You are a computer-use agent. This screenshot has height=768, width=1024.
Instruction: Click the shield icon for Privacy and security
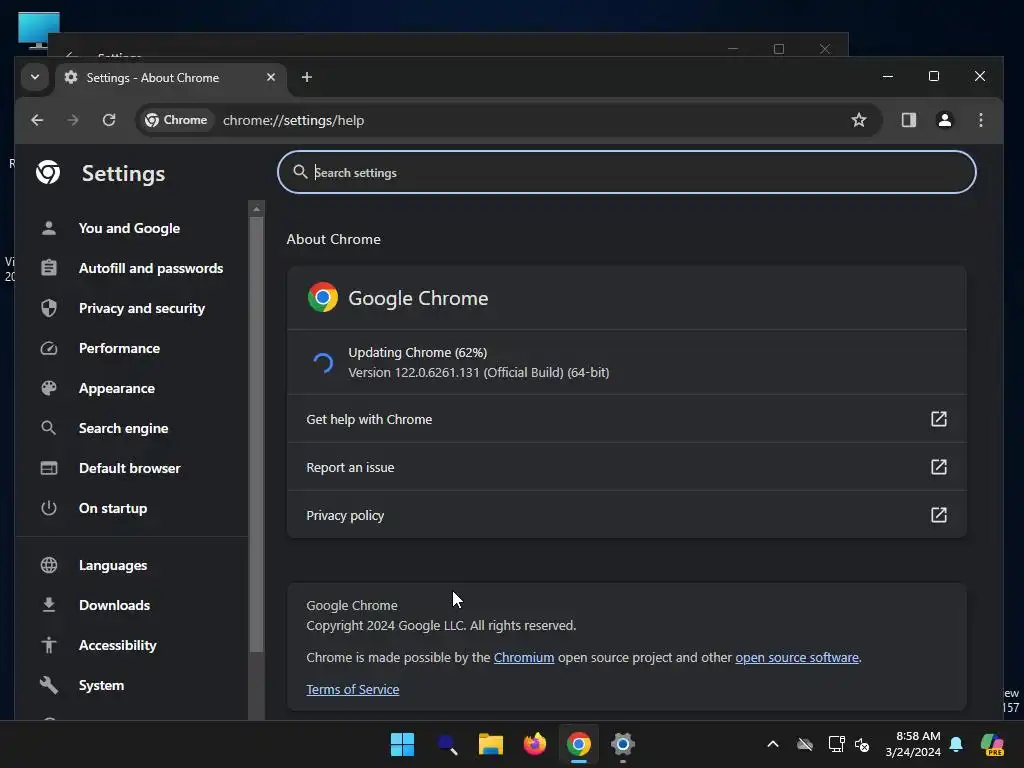pyautogui.click(x=49, y=308)
